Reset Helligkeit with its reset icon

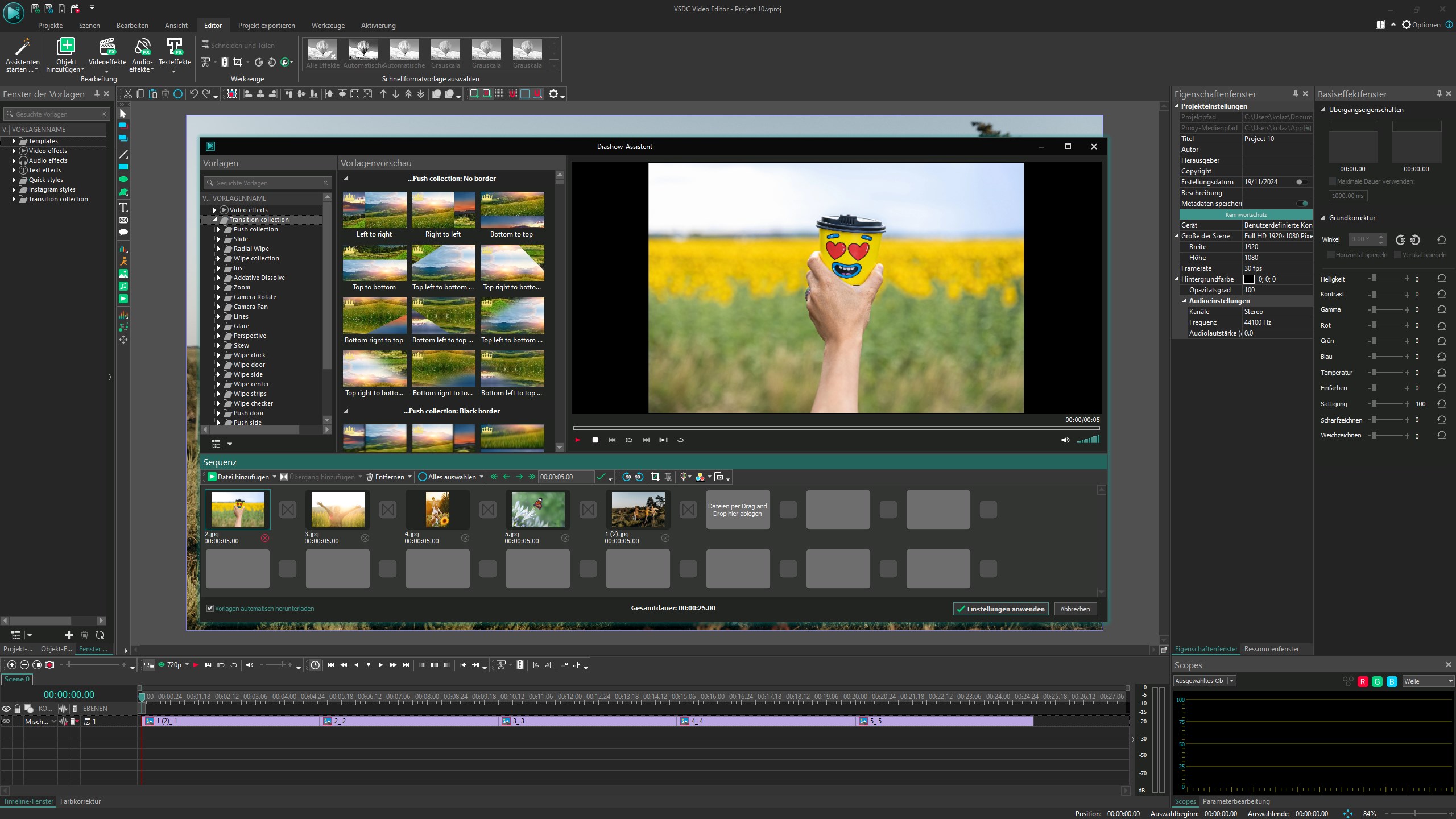pyautogui.click(x=1442, y=278)
